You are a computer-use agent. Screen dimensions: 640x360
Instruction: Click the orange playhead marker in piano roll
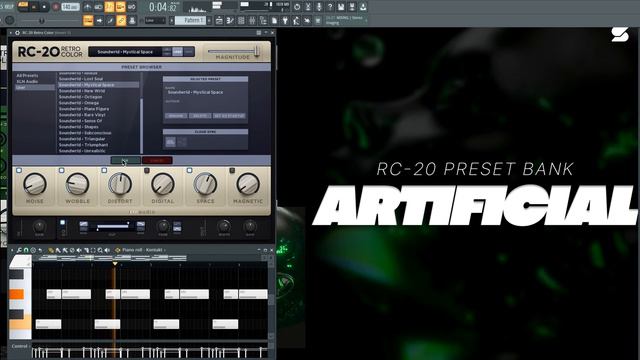[115, 264]
